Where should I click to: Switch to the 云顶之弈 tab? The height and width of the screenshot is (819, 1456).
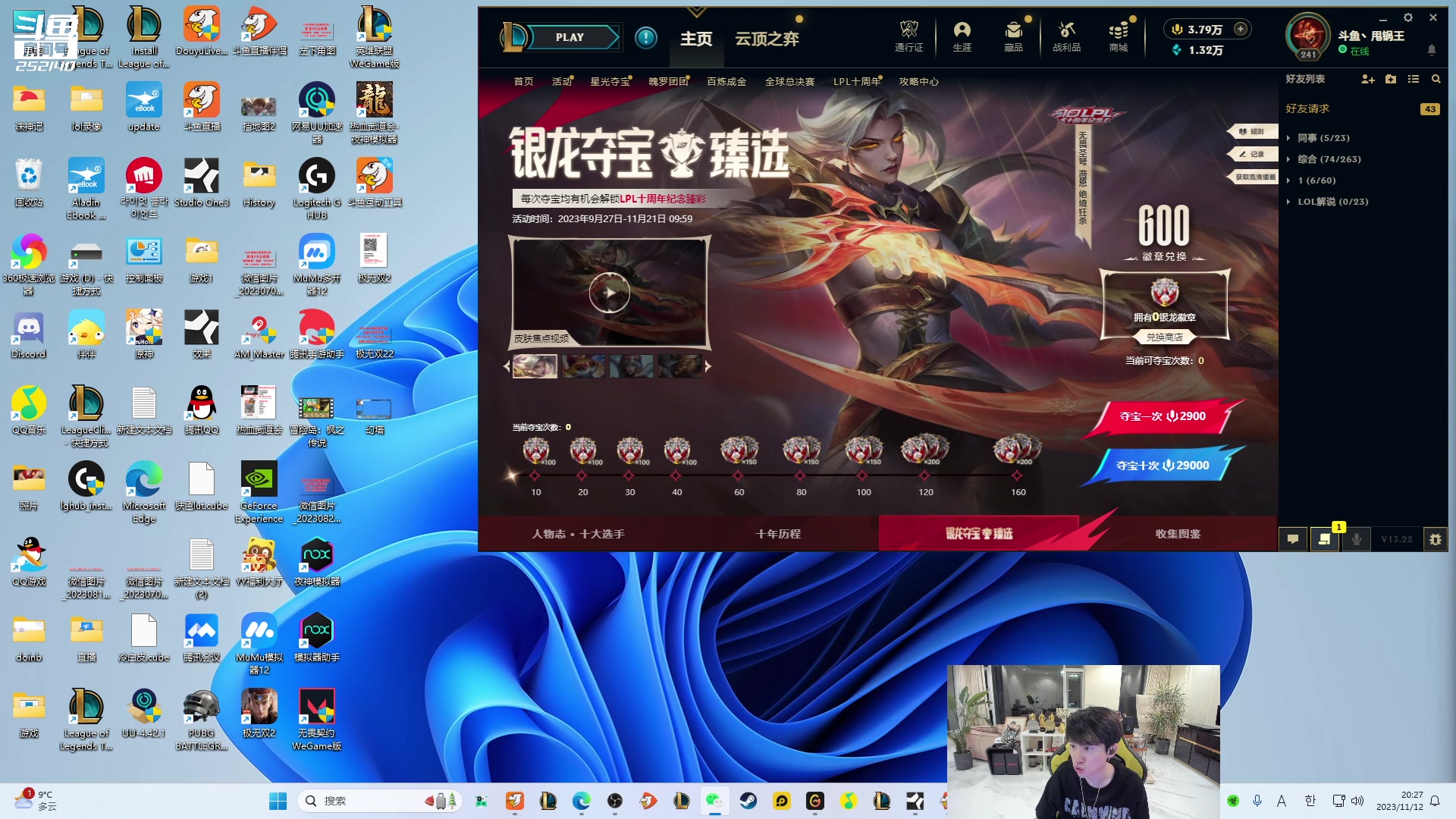point(767,39)
